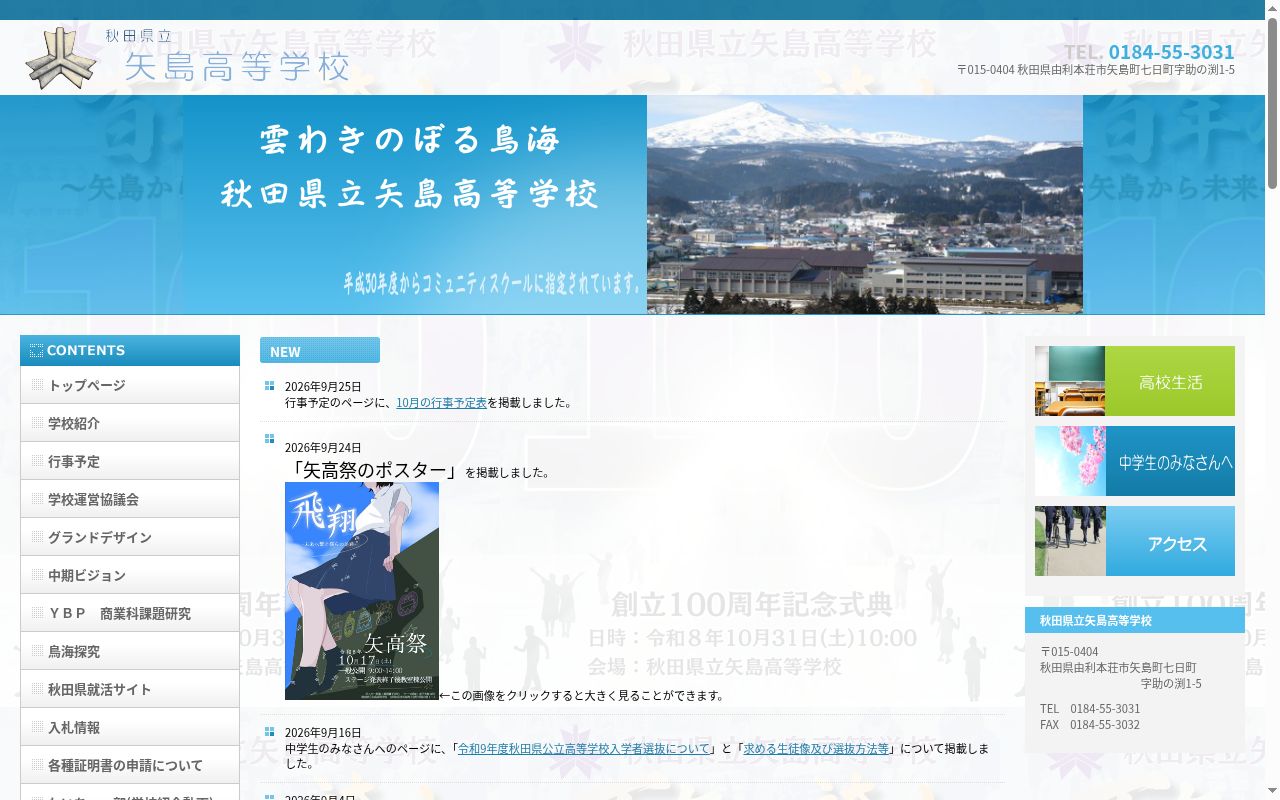Click the 矢島高等学校 site title
Image resolution: width=1280 pixels, height=800 pixels.
[x=237, y=66]
